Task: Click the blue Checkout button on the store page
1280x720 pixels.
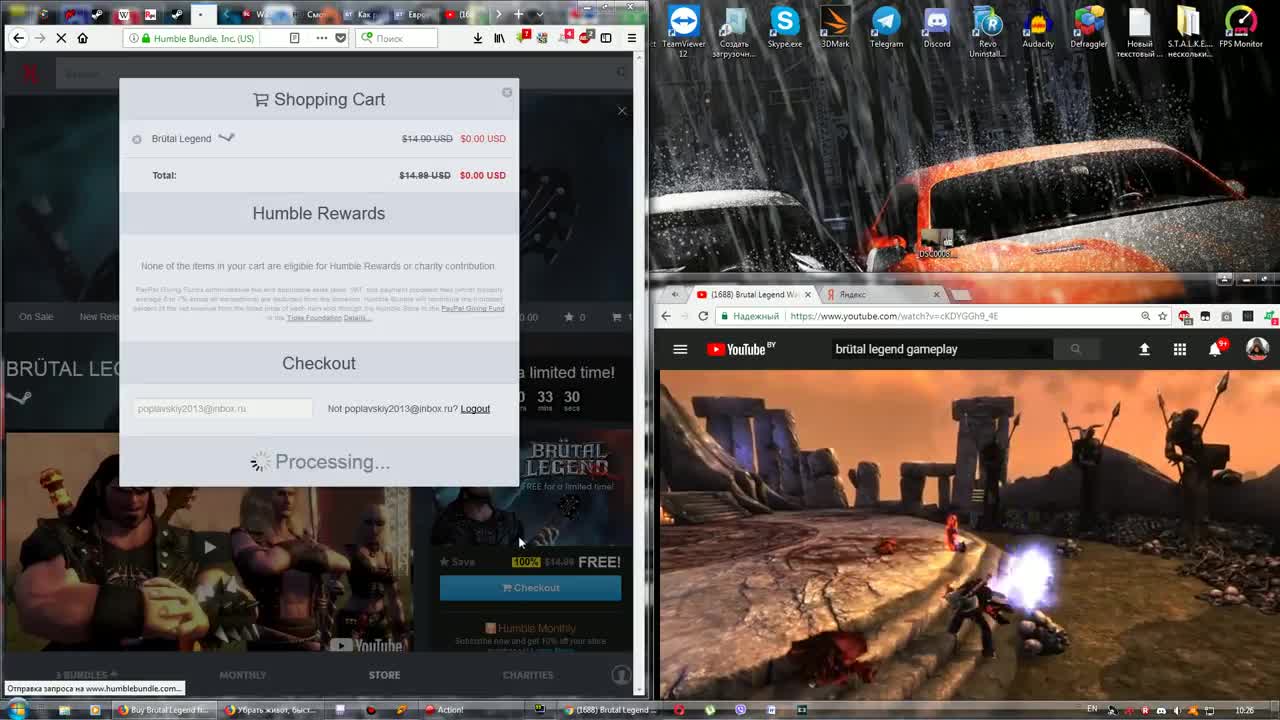Action: tap(530, 588)
